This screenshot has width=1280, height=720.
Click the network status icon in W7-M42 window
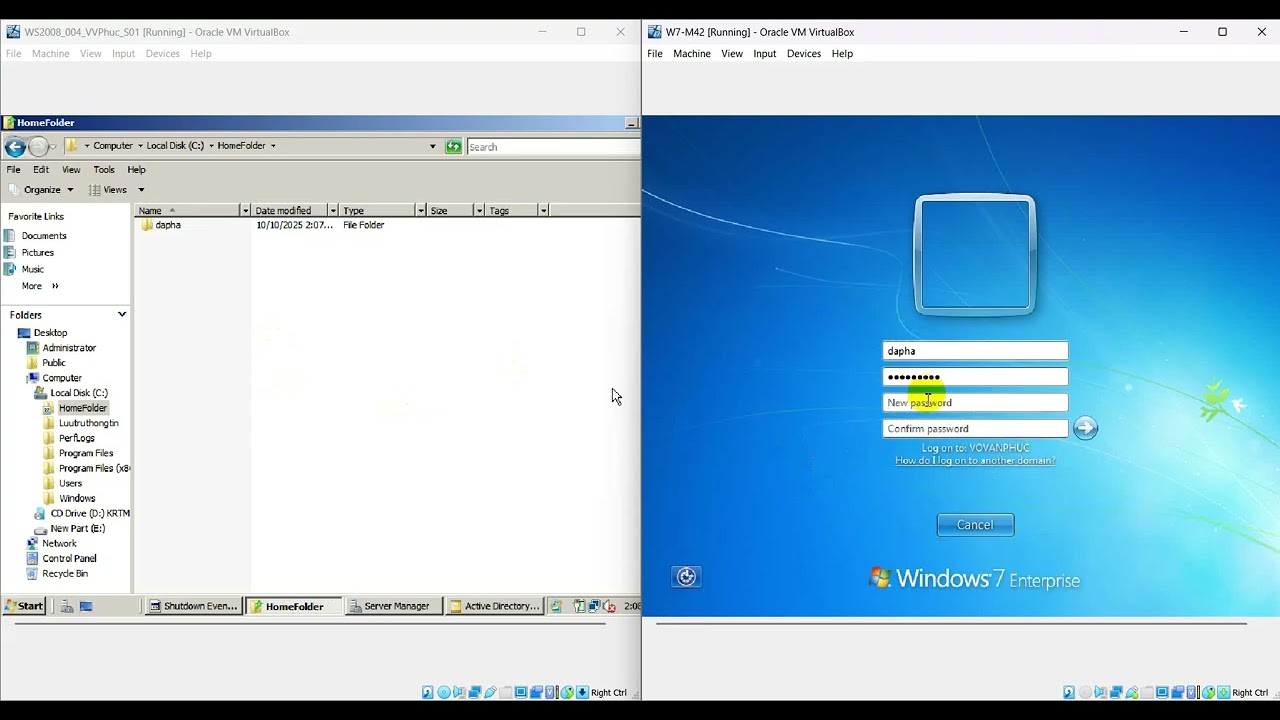click(x=1116, y=692)
